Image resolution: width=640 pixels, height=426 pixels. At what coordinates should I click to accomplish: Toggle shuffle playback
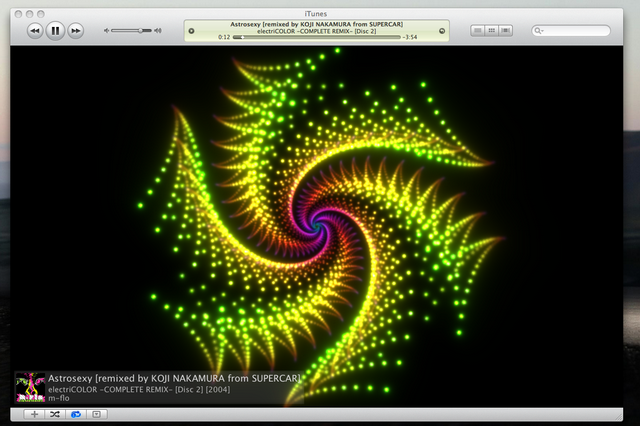coord(55,414)
